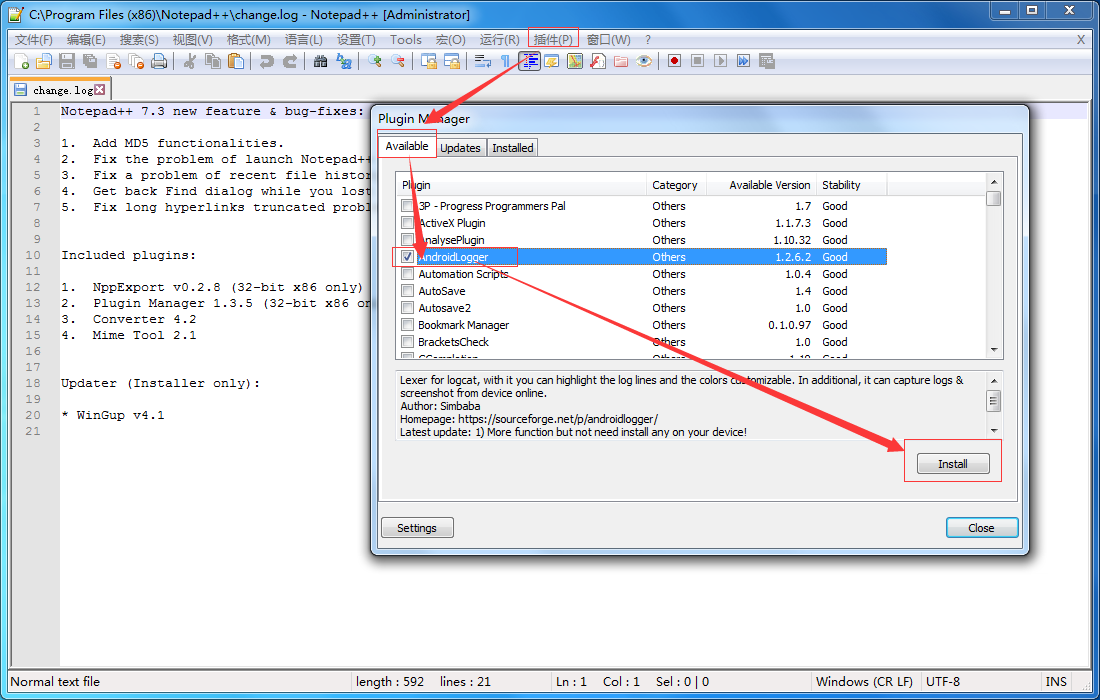Image resolution: width=1100 pixels, height=700 pixels.
Task: Start recording a macro
Action: click(x=674, y=61)
